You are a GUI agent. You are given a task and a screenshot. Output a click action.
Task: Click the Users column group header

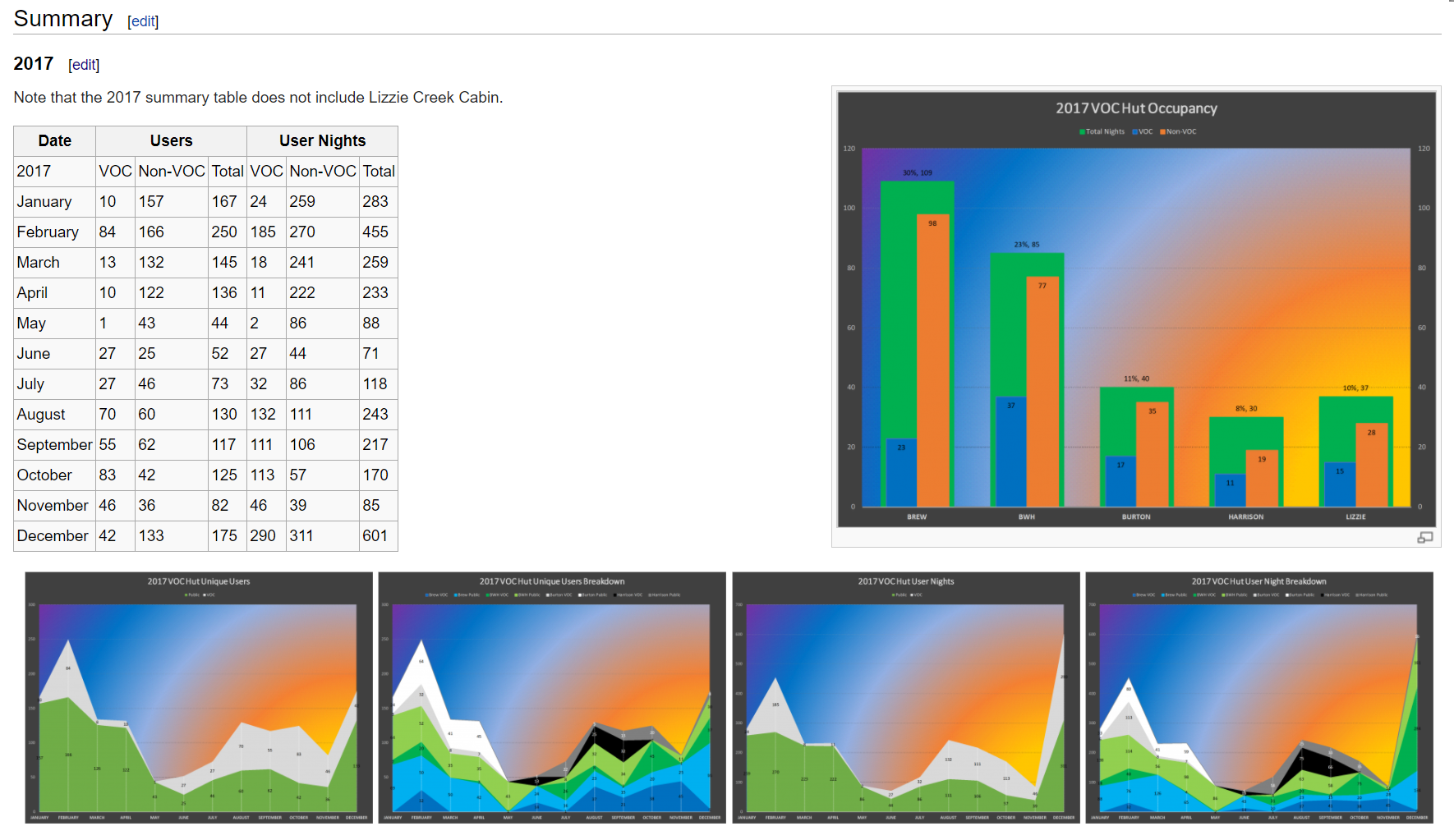coord(171,140)
